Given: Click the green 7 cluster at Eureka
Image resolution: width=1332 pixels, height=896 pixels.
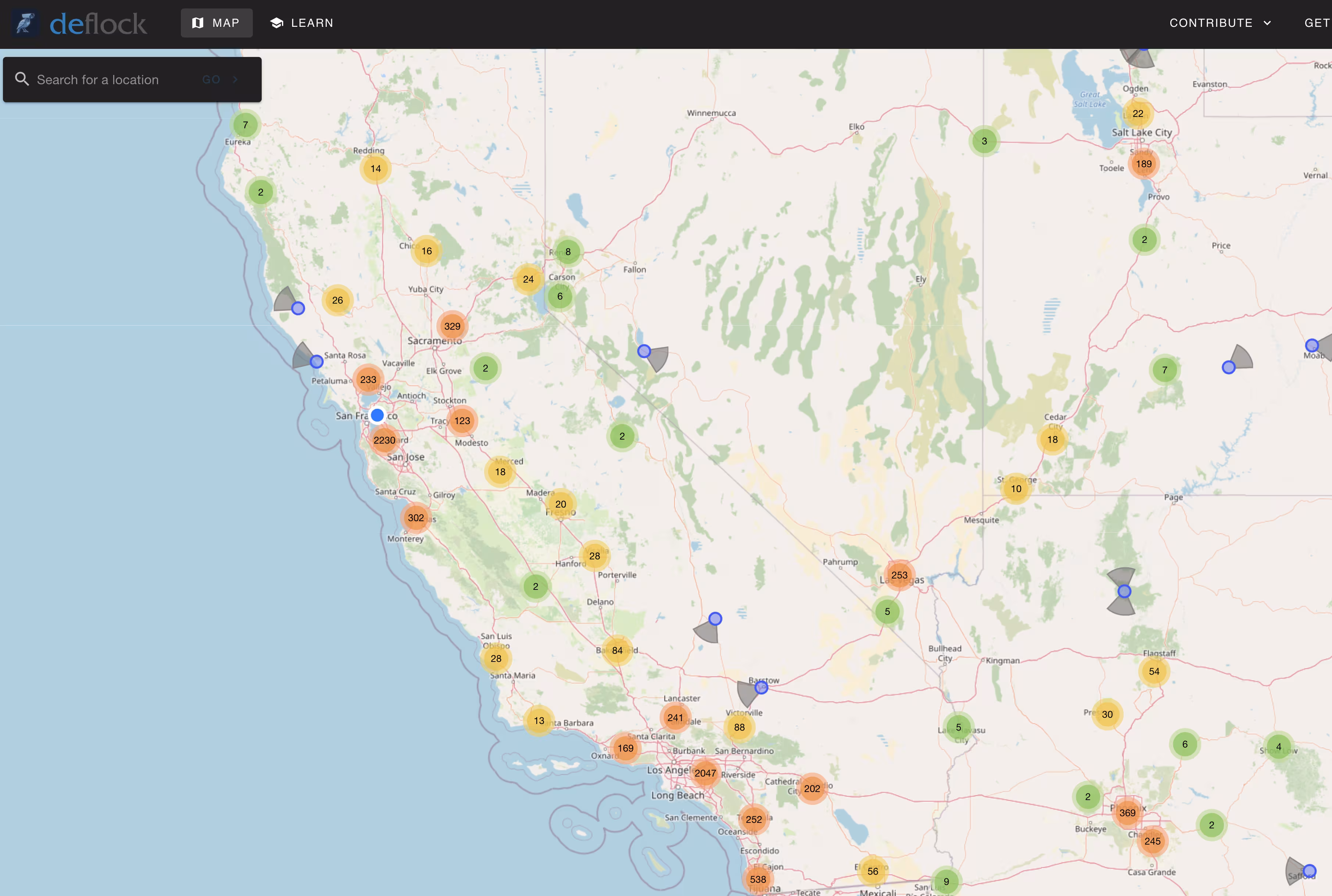Looking at the screenshot, I should click(x=245, y=125).
